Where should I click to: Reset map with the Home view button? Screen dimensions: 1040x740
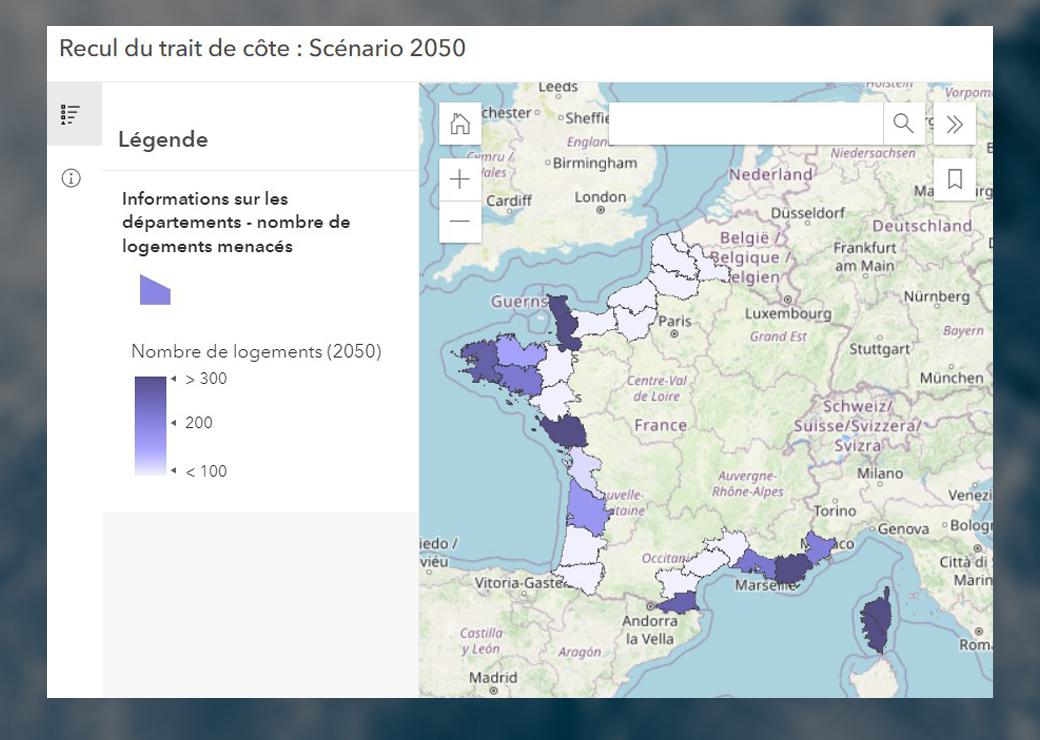click(460, 124)
